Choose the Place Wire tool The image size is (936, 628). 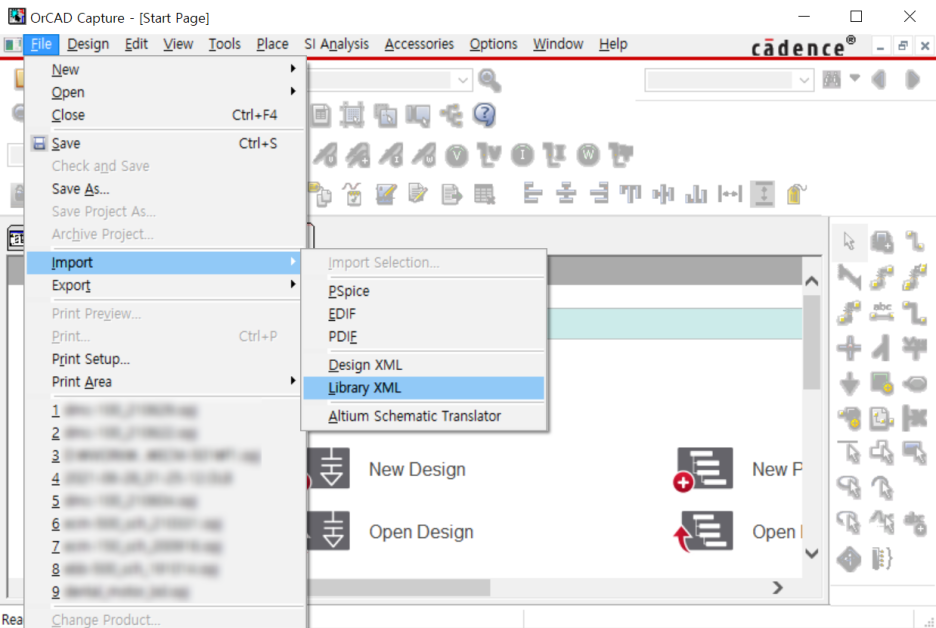point(914,242)
